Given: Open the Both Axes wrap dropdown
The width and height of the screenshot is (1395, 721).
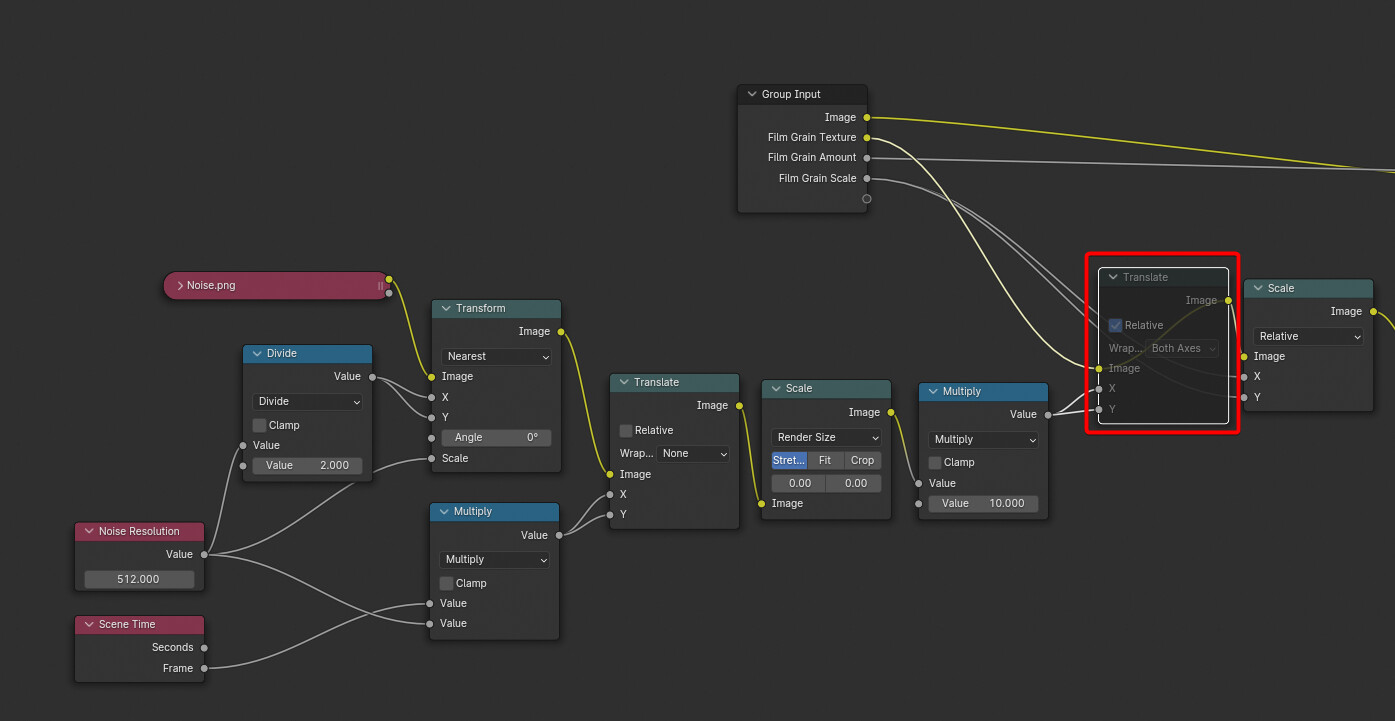Looking at the screenshot, I should tap(1182, 348).
